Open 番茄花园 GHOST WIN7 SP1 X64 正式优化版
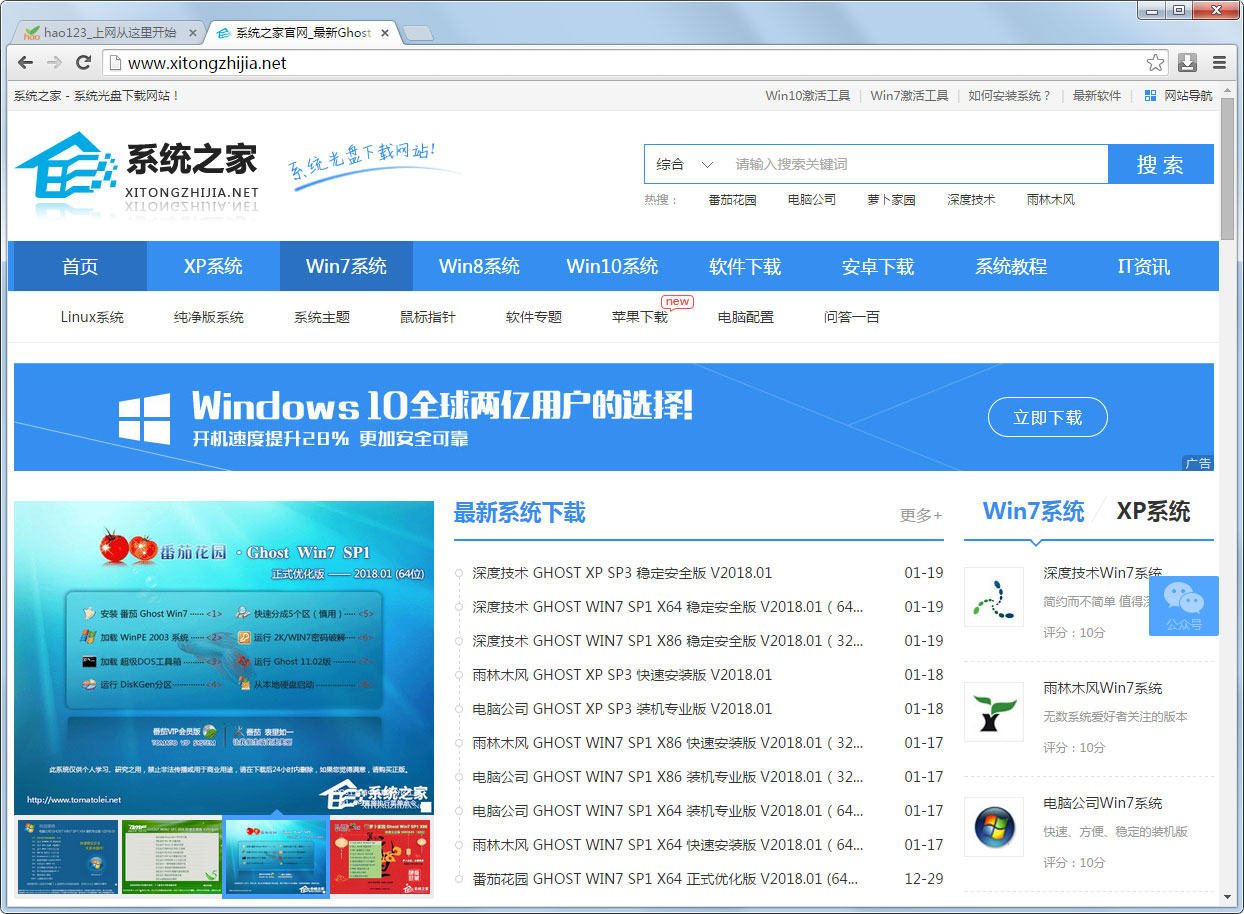 (x=666, y=879)
